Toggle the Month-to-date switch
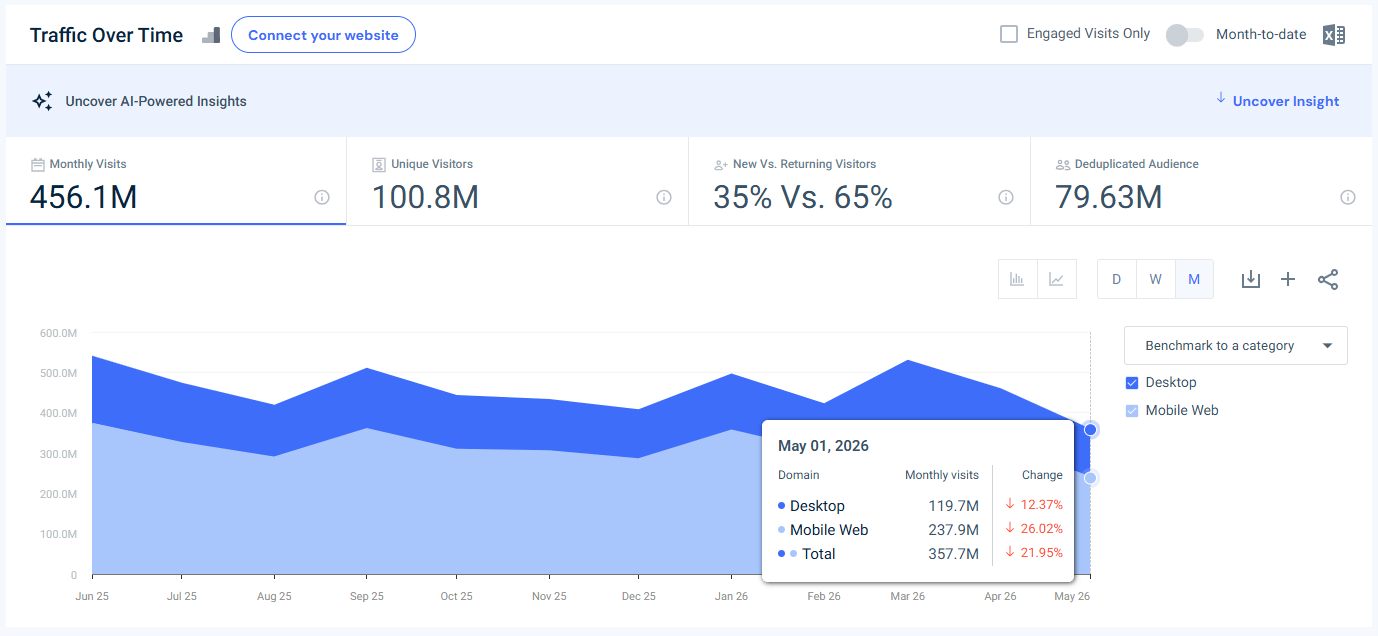This screenshot has height=636, width=1378. [1185, 35]
